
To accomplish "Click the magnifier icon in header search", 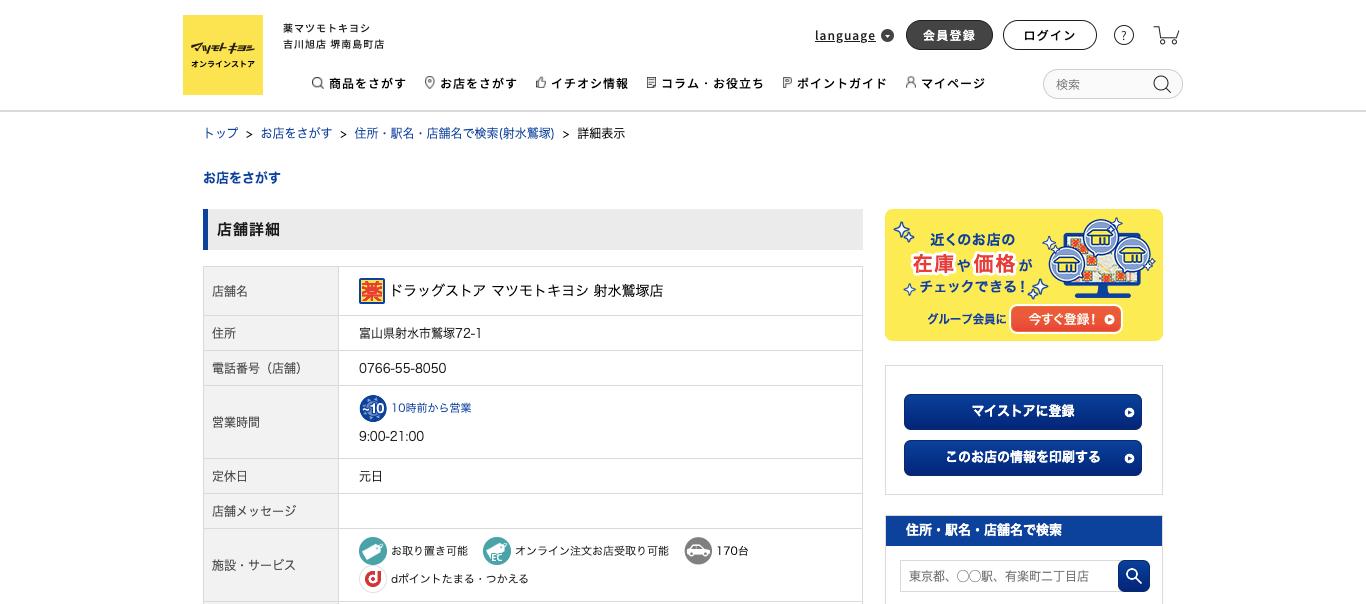I will tap(1161, 84).
